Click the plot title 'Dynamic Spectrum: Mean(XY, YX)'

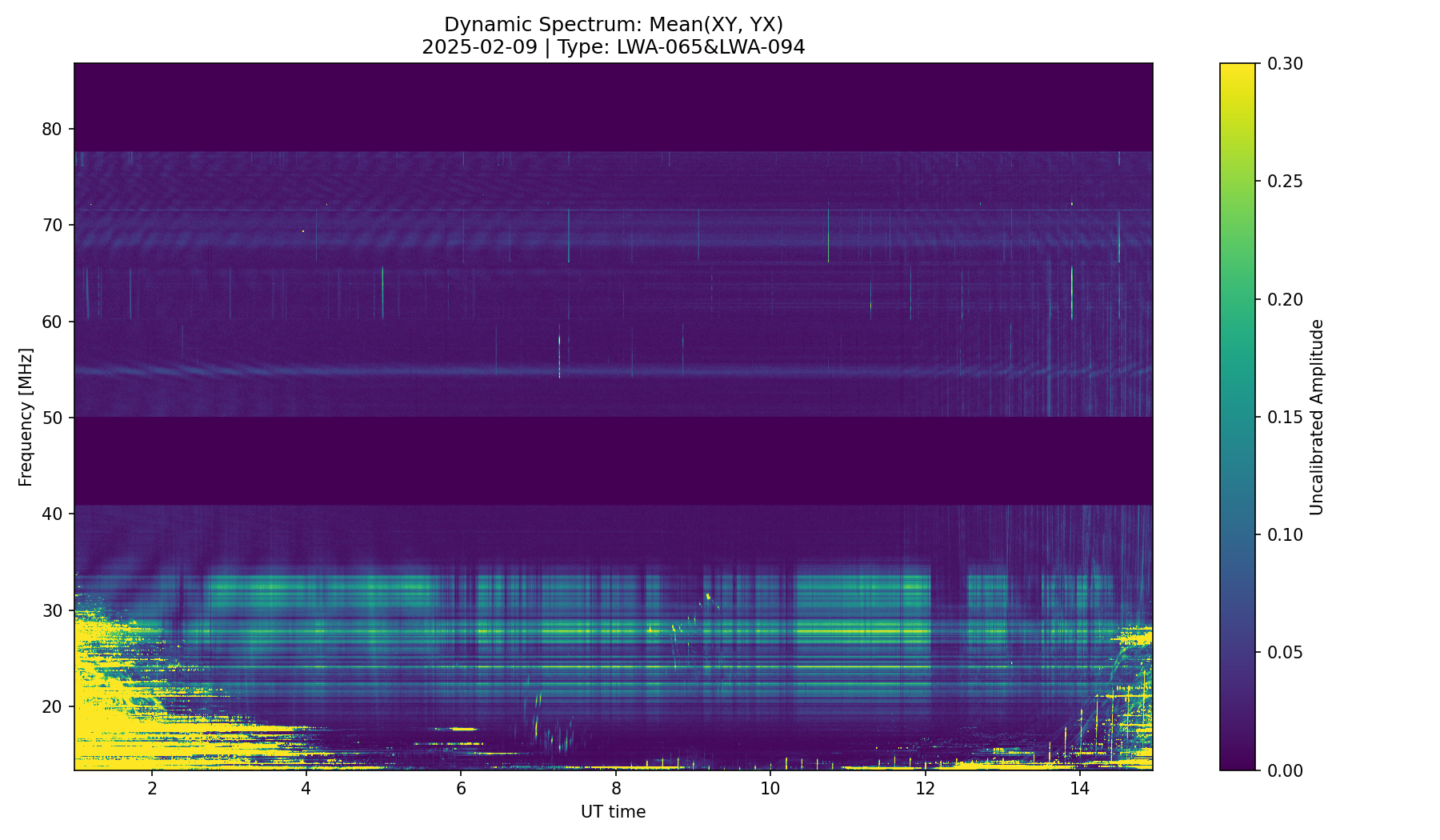coord(613,25)
